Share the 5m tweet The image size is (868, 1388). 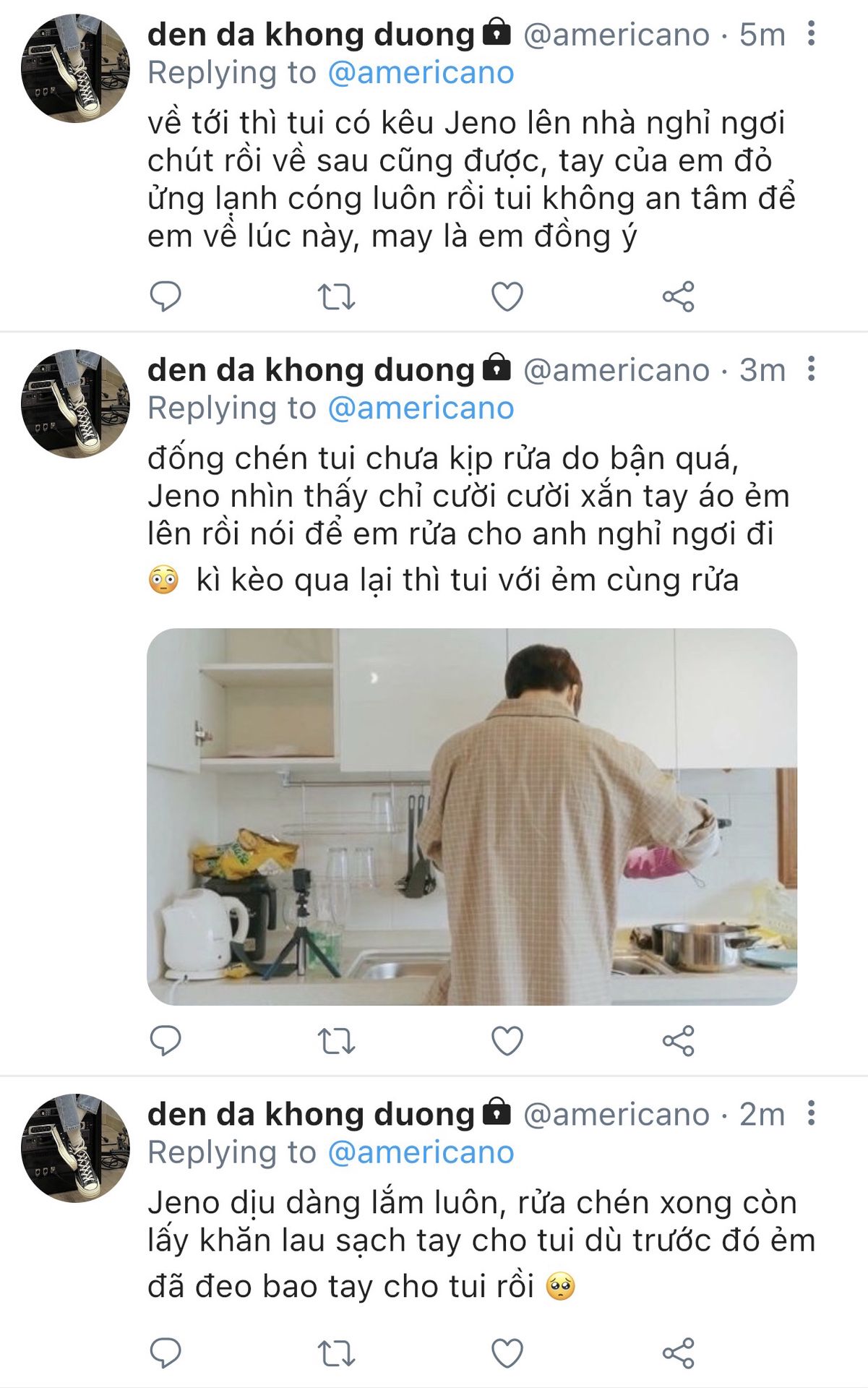pyautogui.click(x=678, y=296)
